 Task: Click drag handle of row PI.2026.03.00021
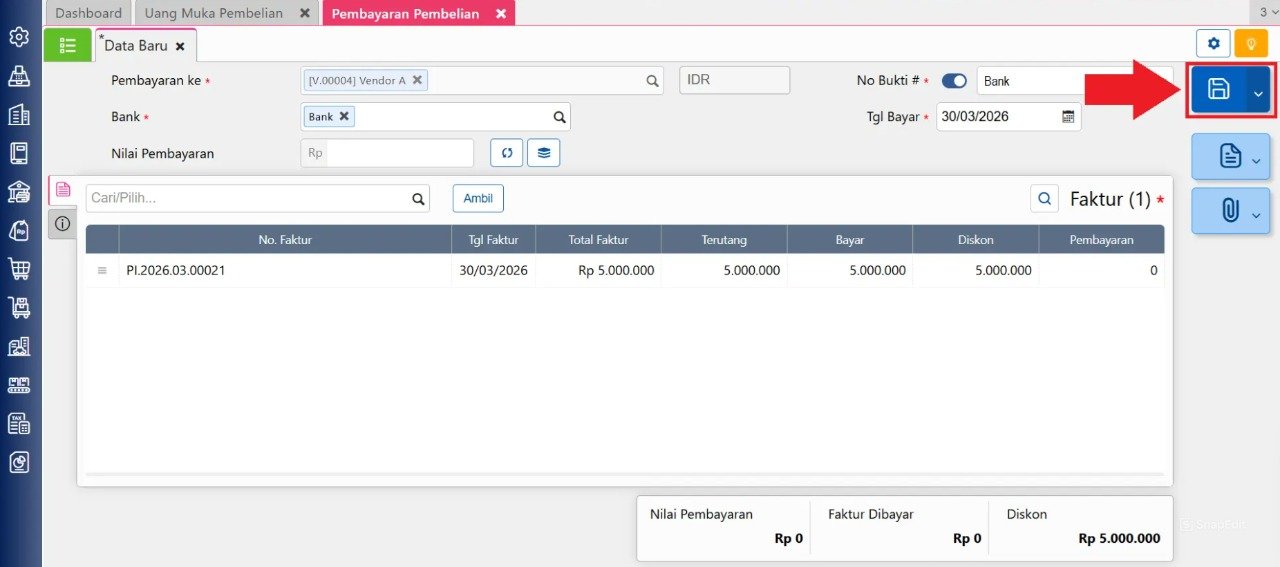point(102,271)
